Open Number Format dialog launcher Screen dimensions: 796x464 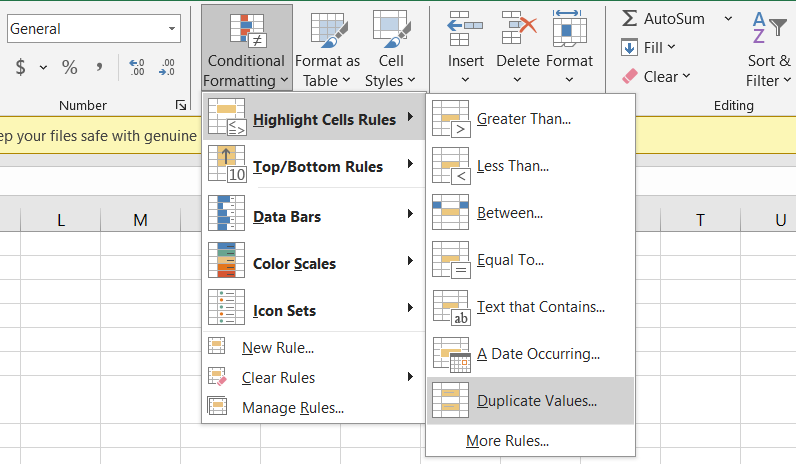[181, 105]
